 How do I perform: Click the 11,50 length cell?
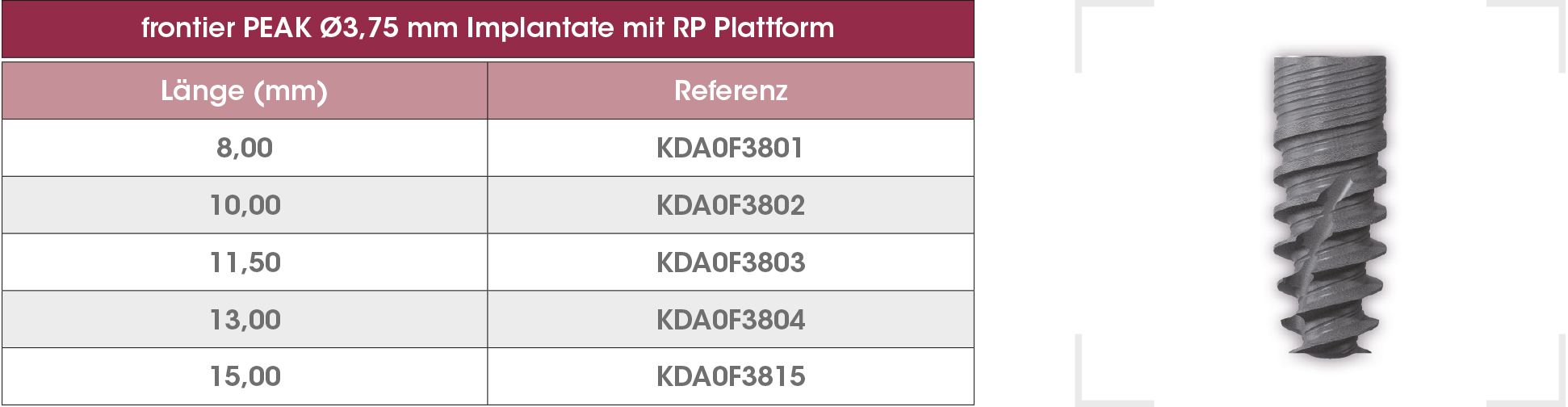[245, 262]
